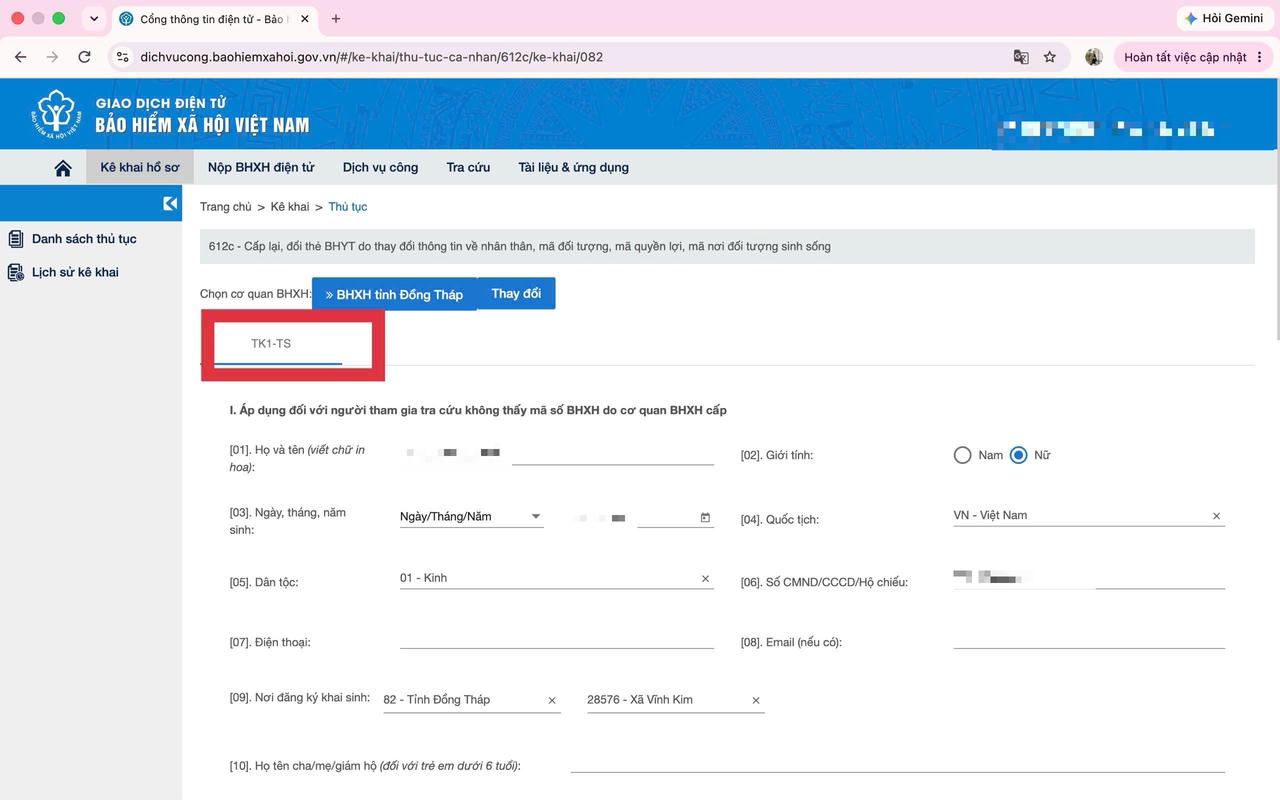Focus the Họ tên cha/mẹ/giám hộ field
The height and width of the screenshot is (800, 1280).
(898, 764)
